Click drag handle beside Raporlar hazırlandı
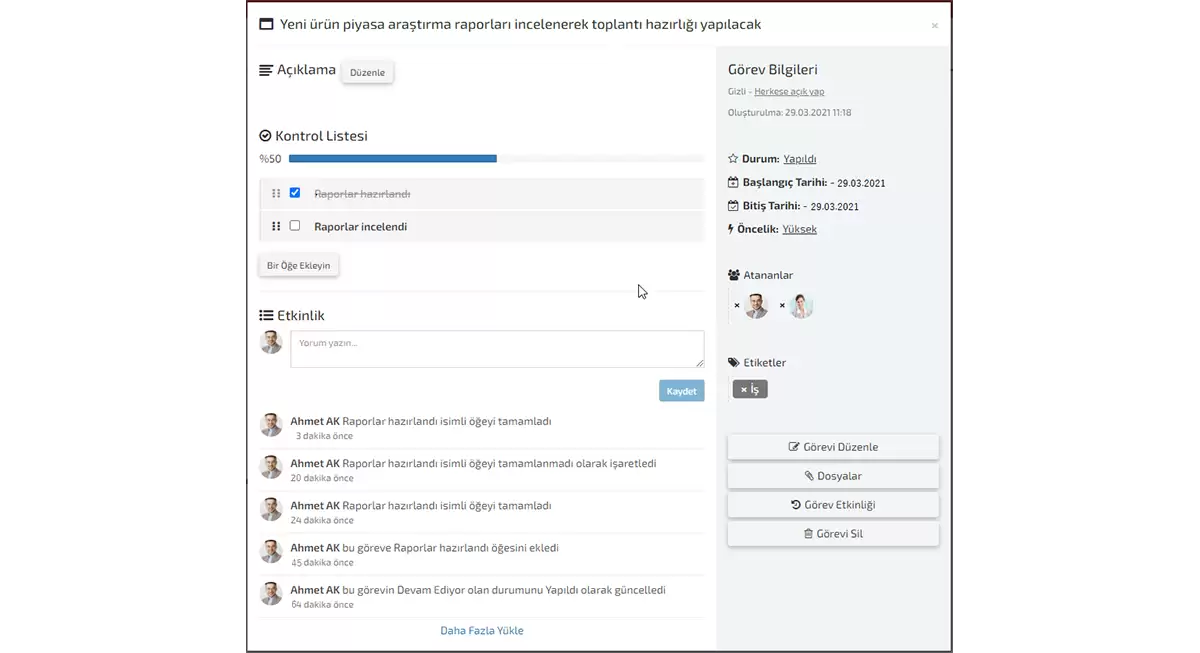 coord(276,194)
